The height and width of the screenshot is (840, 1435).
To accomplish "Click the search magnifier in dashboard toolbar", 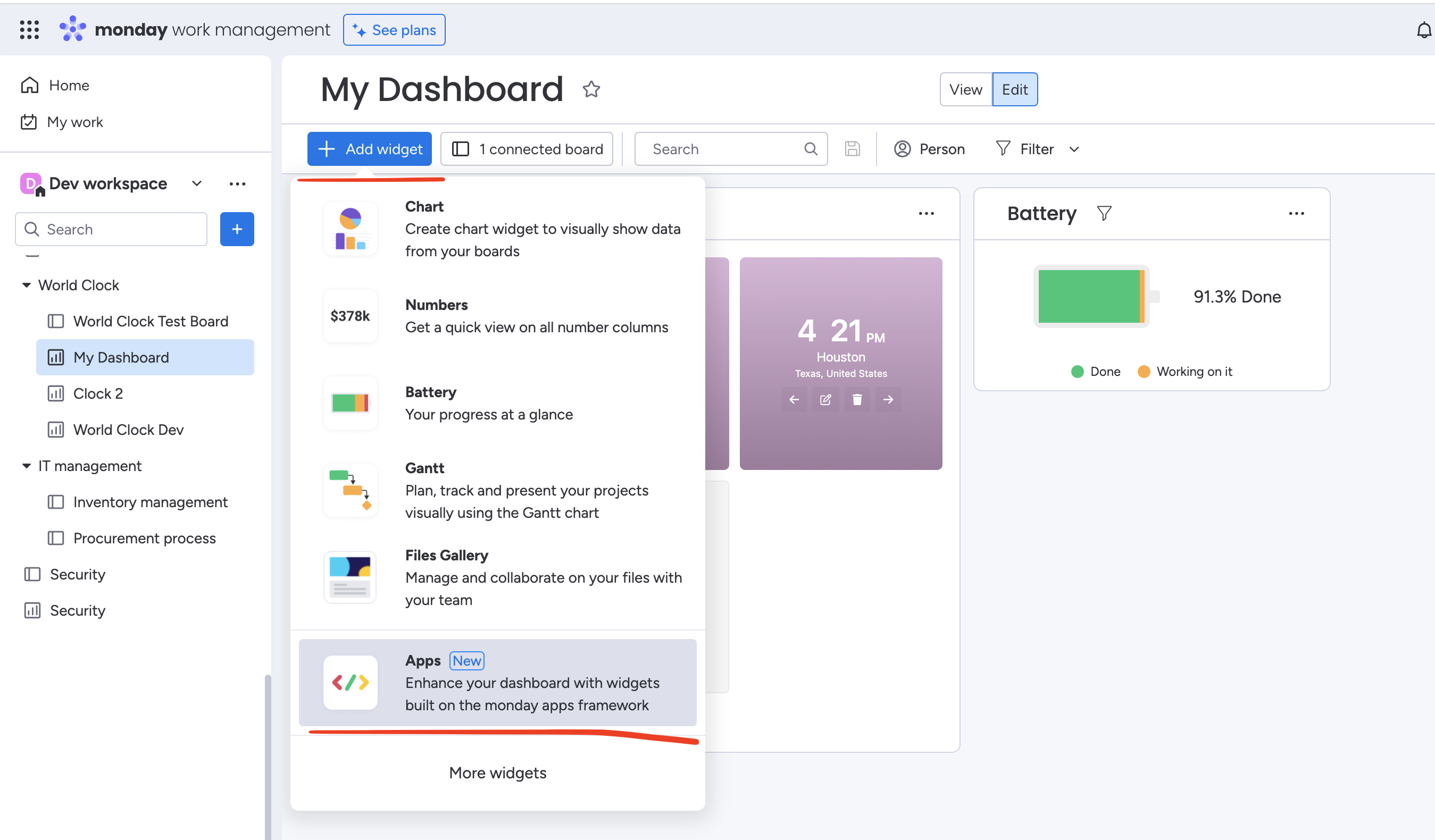I will (x=811, y=149).
